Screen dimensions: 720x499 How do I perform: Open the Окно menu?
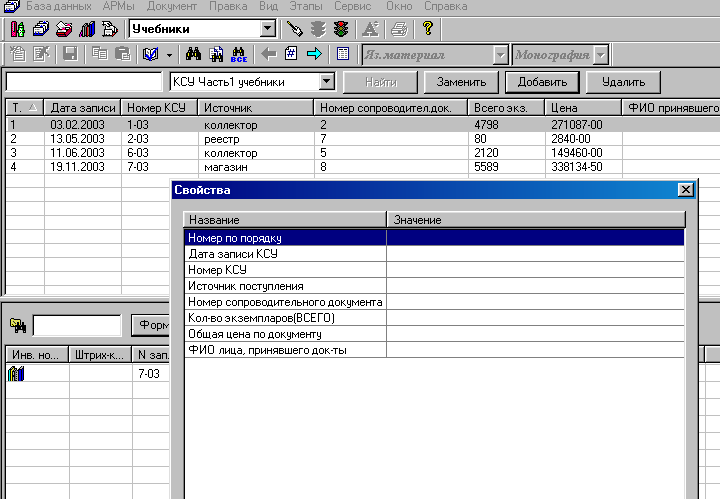point(399,6)
